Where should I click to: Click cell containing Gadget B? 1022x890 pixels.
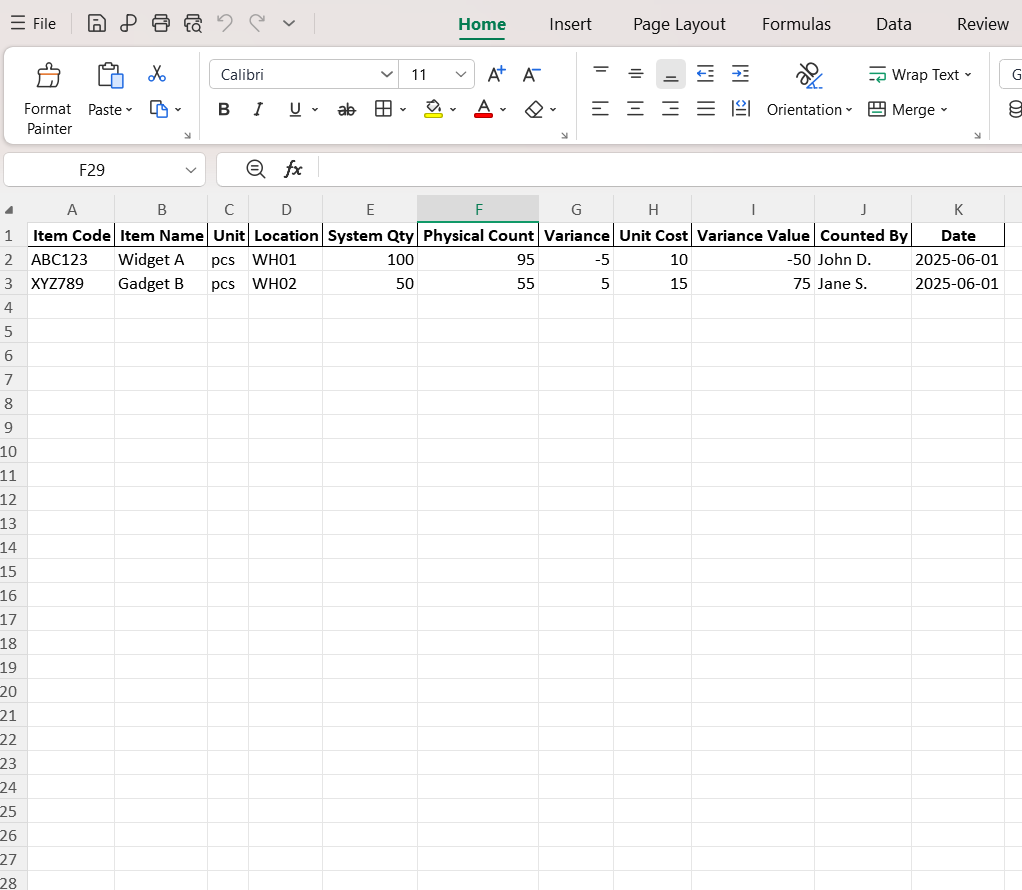(161, 284)
